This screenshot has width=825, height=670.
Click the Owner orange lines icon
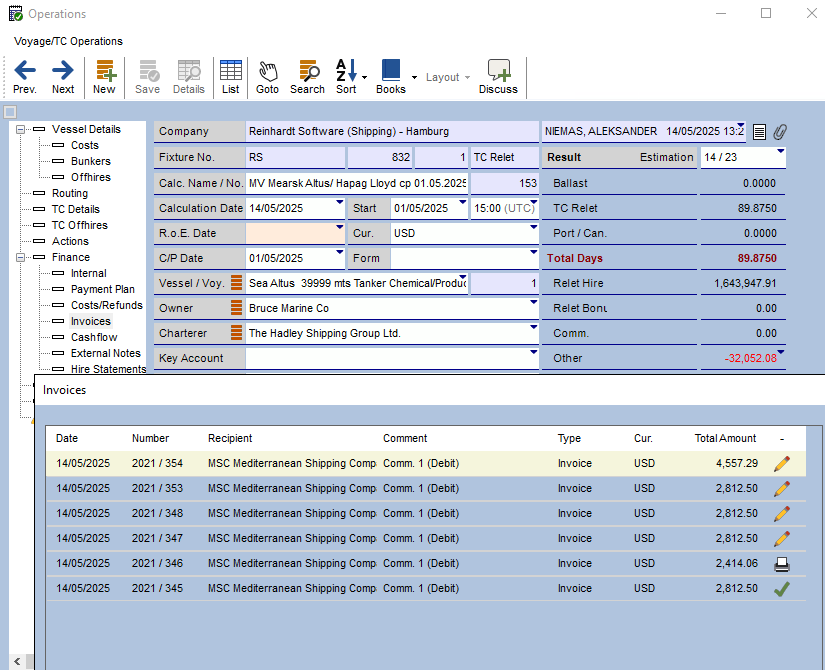[x=237, y=308]
